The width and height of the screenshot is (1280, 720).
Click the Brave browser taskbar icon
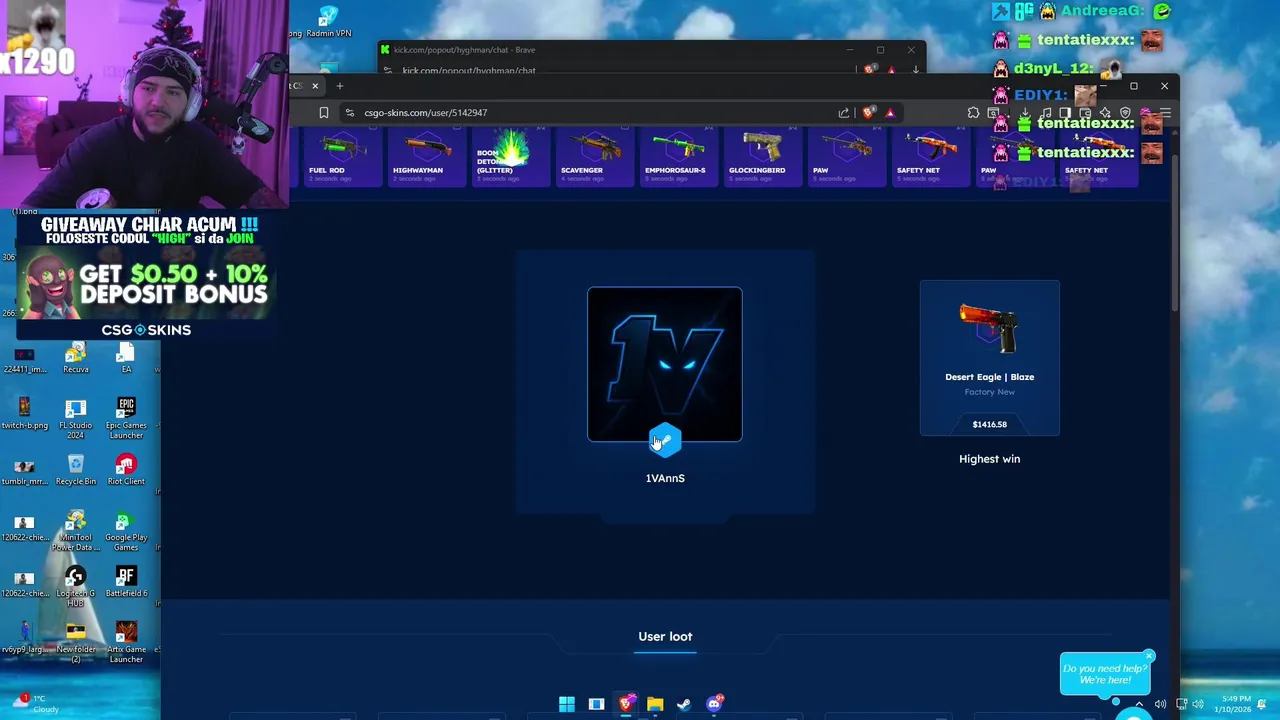pyautogui.click(x=626, y=704)
